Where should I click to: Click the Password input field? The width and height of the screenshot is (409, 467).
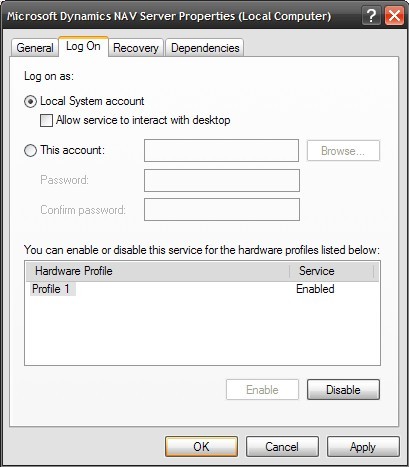(222, 180)
